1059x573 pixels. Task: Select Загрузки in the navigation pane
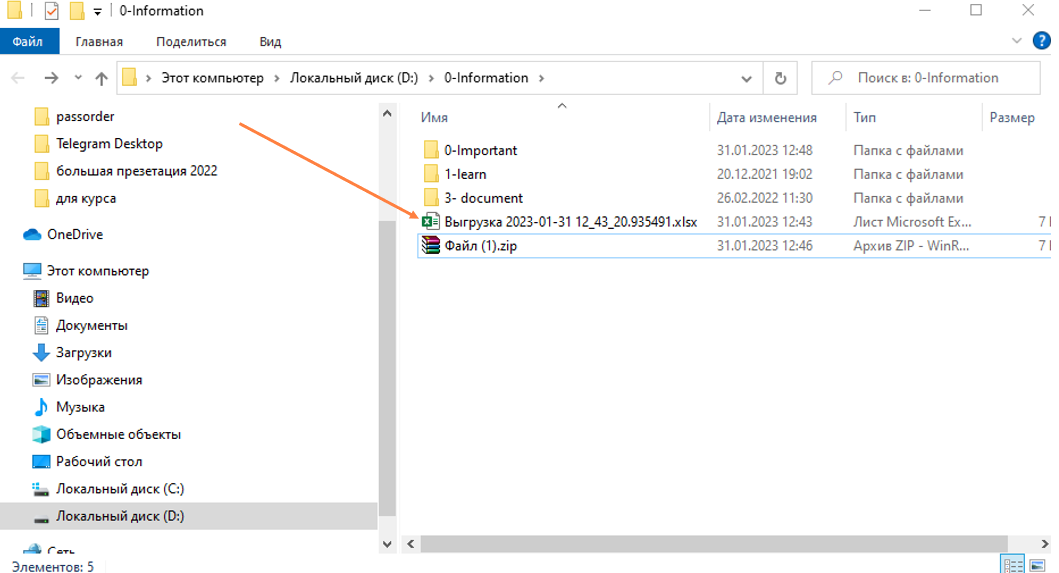click(x=83, y=352)
